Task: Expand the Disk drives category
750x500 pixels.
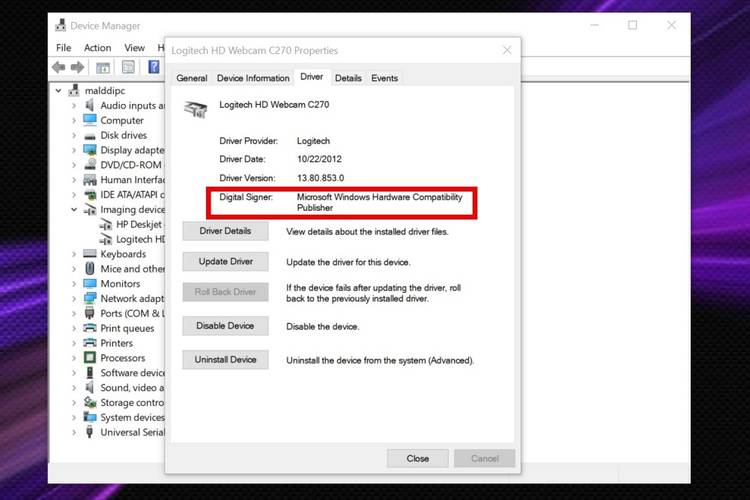Action: point(74,135)
